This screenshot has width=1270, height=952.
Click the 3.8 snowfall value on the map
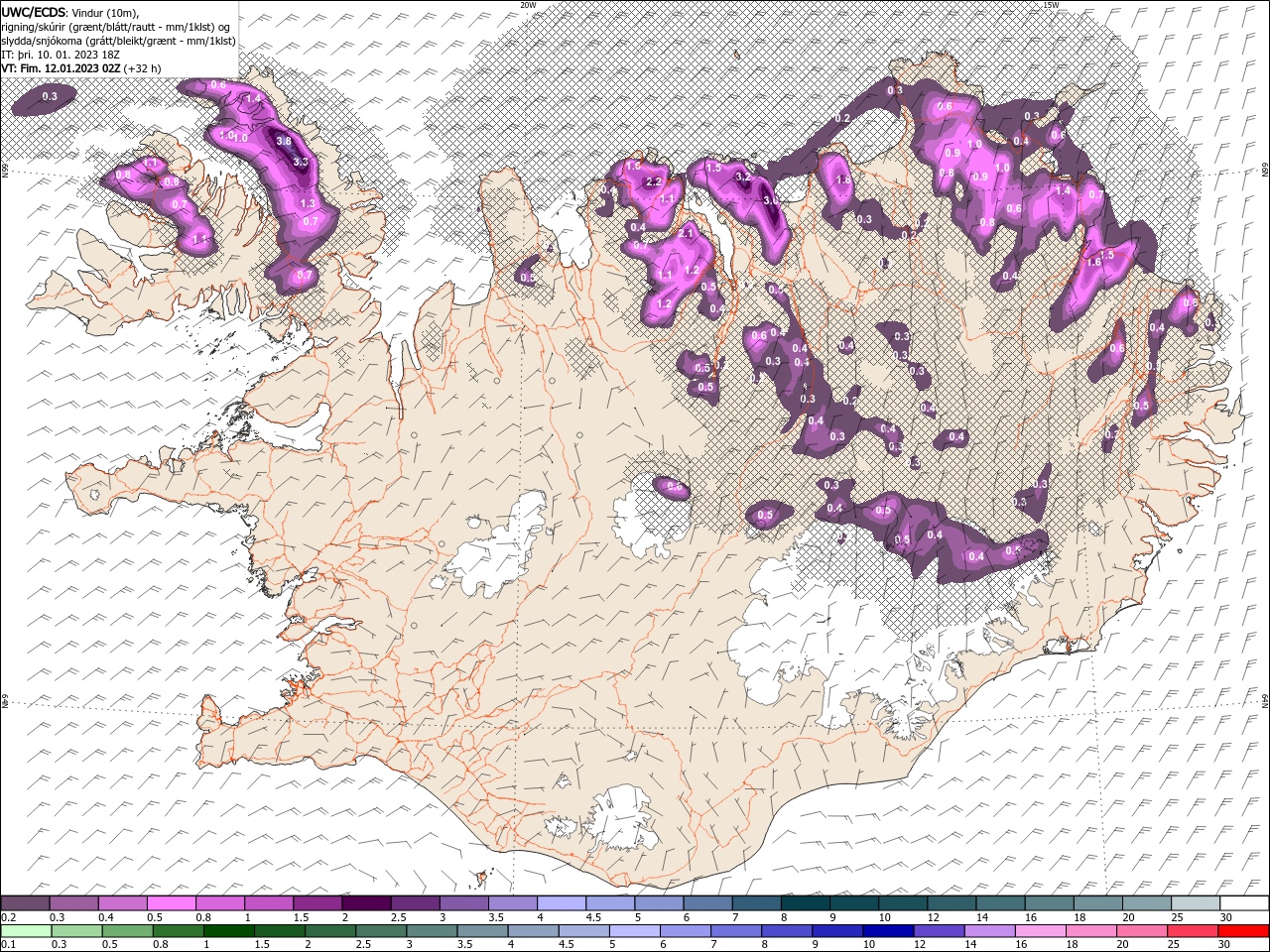click(x=284, y=142)
